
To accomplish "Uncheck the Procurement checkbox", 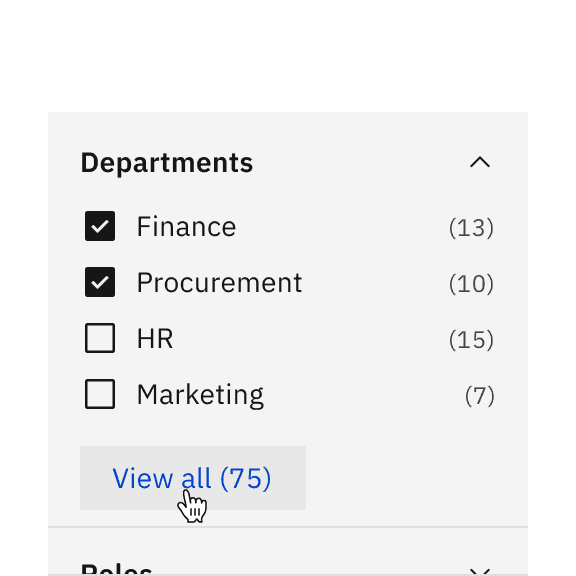I will (100, 282).
